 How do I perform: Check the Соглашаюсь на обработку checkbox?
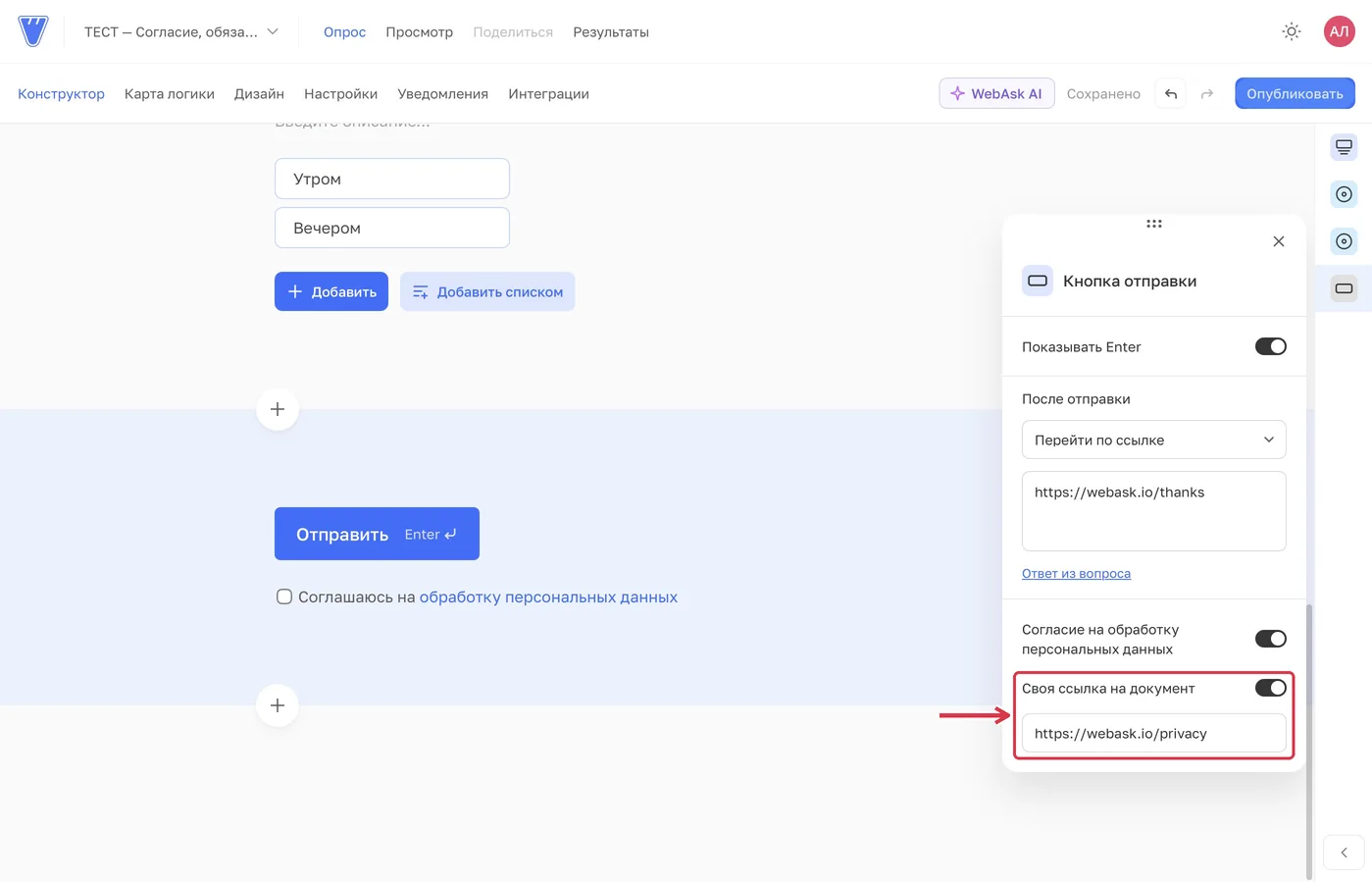click(284, 597)
